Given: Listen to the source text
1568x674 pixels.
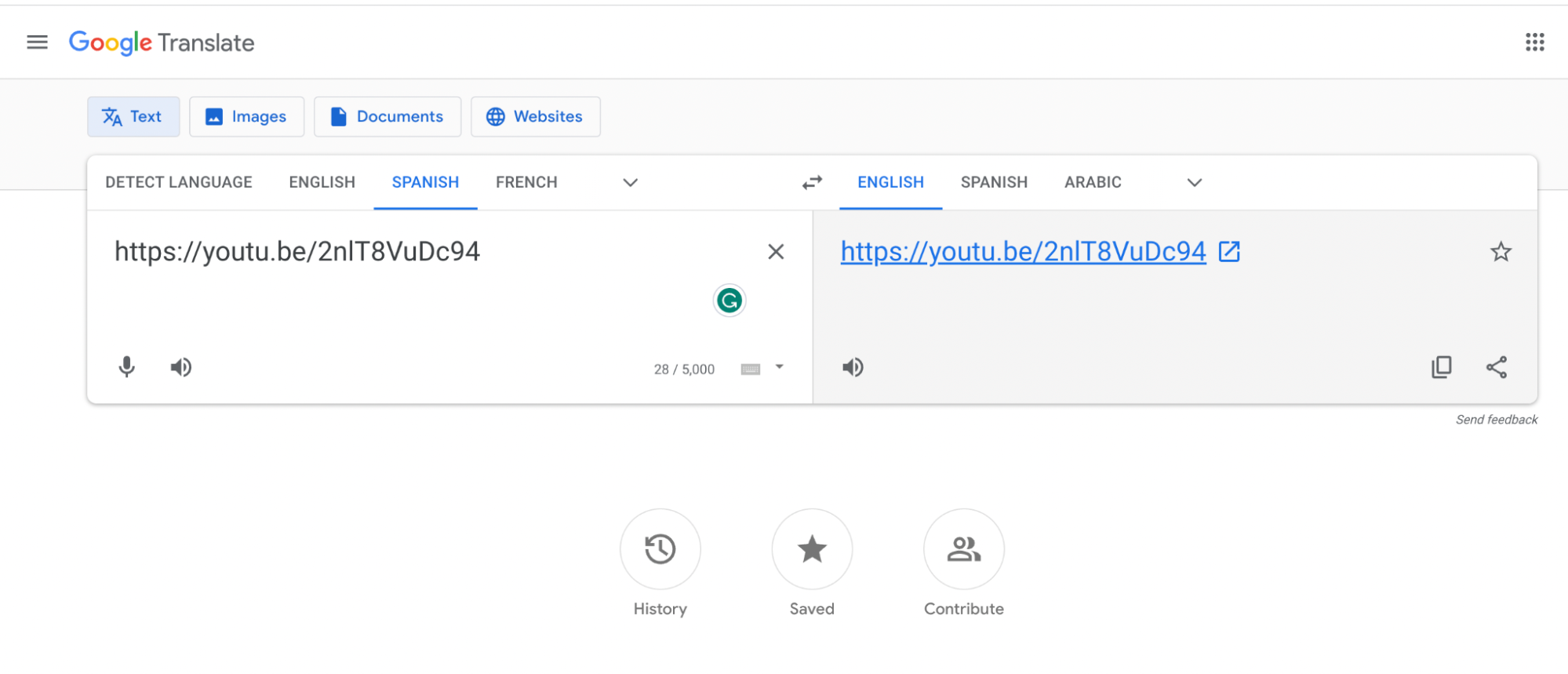Looking at the screenshot, I should point(181,367).
